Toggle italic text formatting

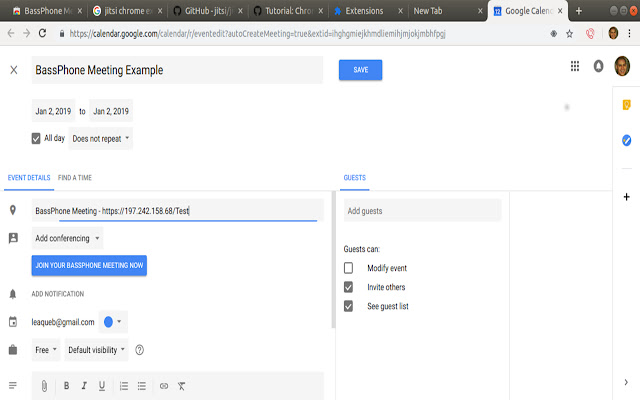pos(84,386)
